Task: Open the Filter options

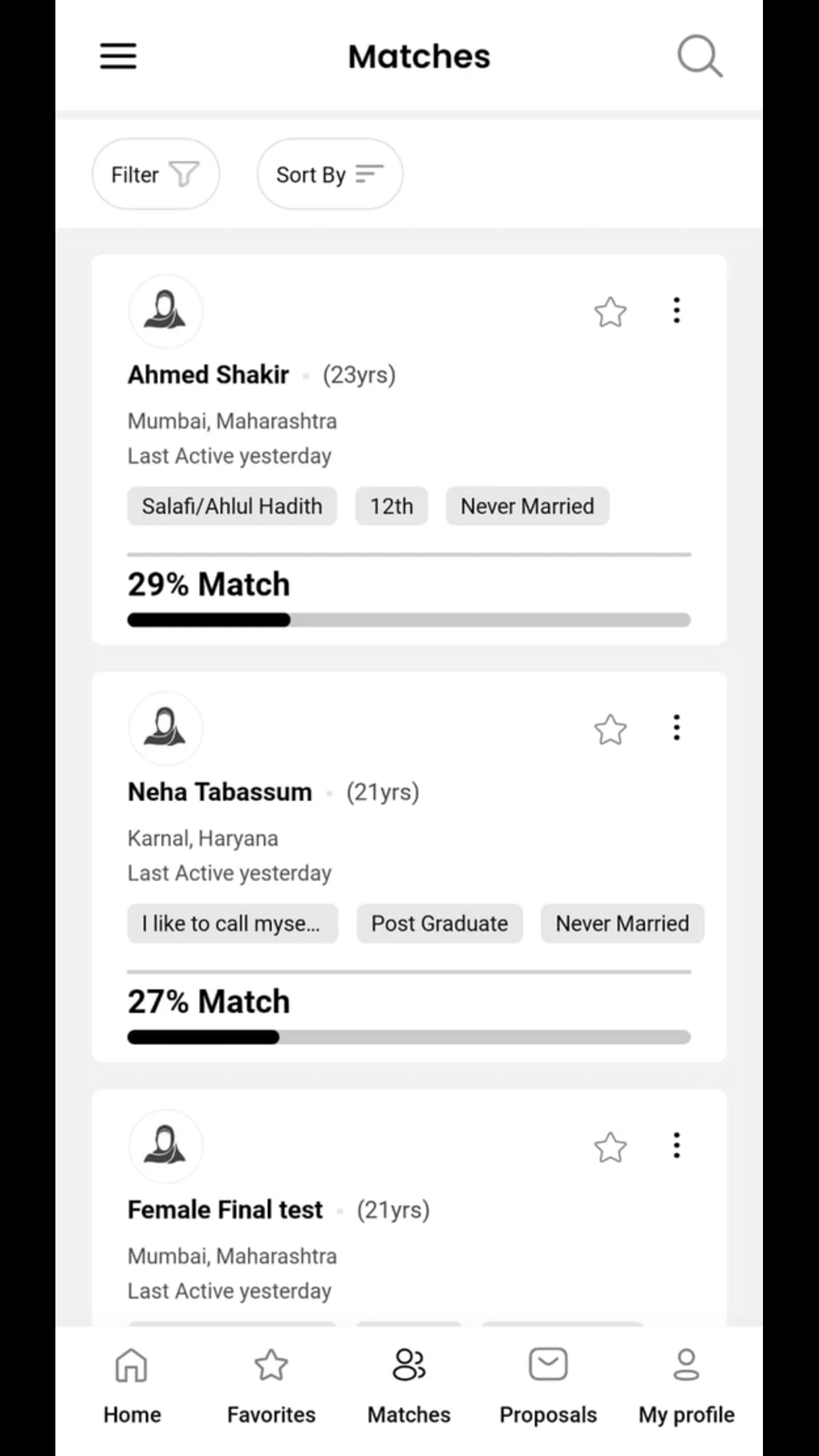Action: coord(156,174)
